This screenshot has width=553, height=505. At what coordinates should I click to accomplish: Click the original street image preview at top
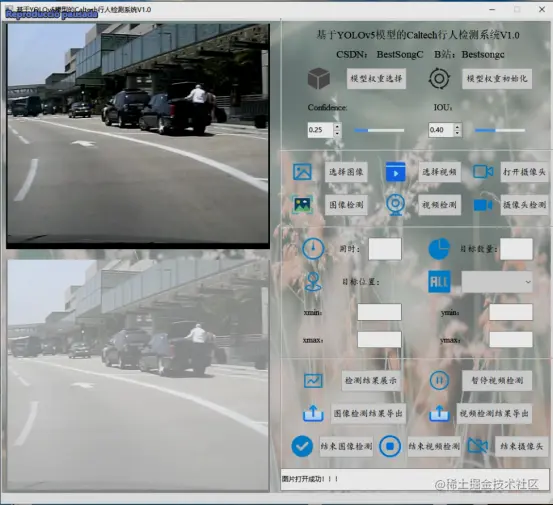coord(138,136)
